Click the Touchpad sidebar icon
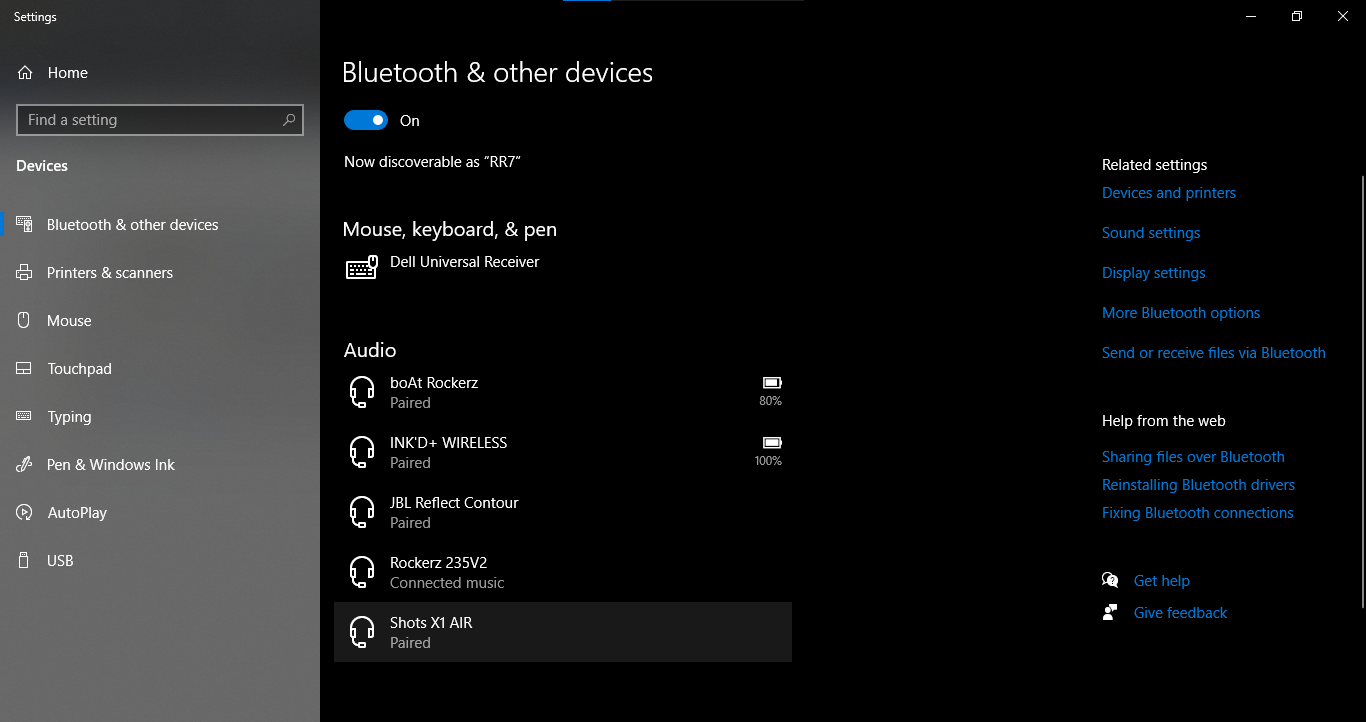 (25, 369)
